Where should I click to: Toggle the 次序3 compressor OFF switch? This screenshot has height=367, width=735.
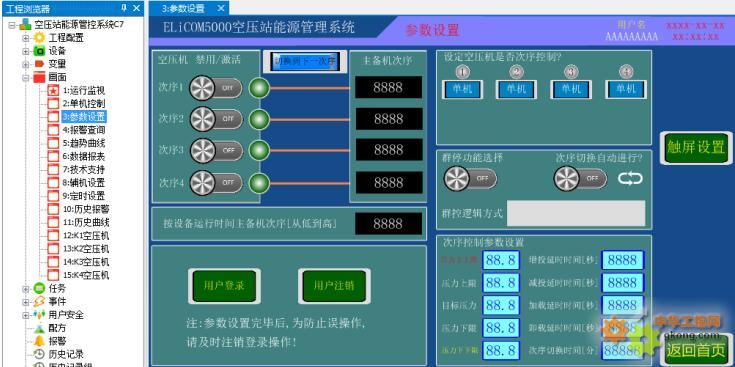click(216, 150)
